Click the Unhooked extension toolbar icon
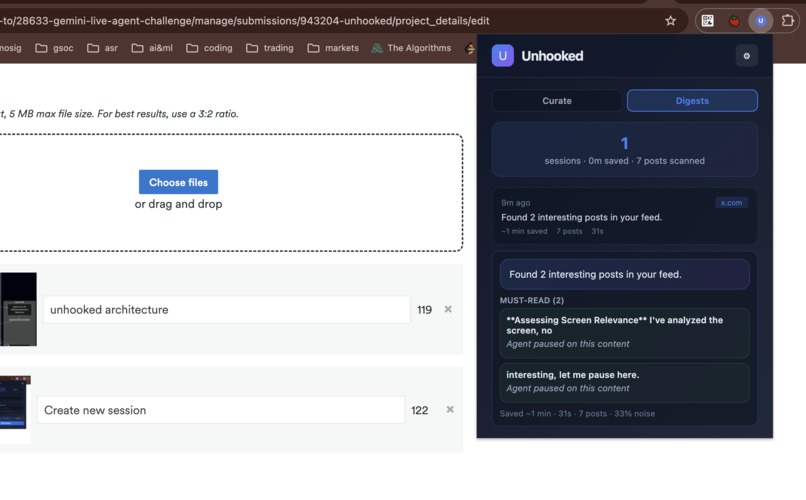This screenshot has width=806, height=500. (x=761, y=21)
